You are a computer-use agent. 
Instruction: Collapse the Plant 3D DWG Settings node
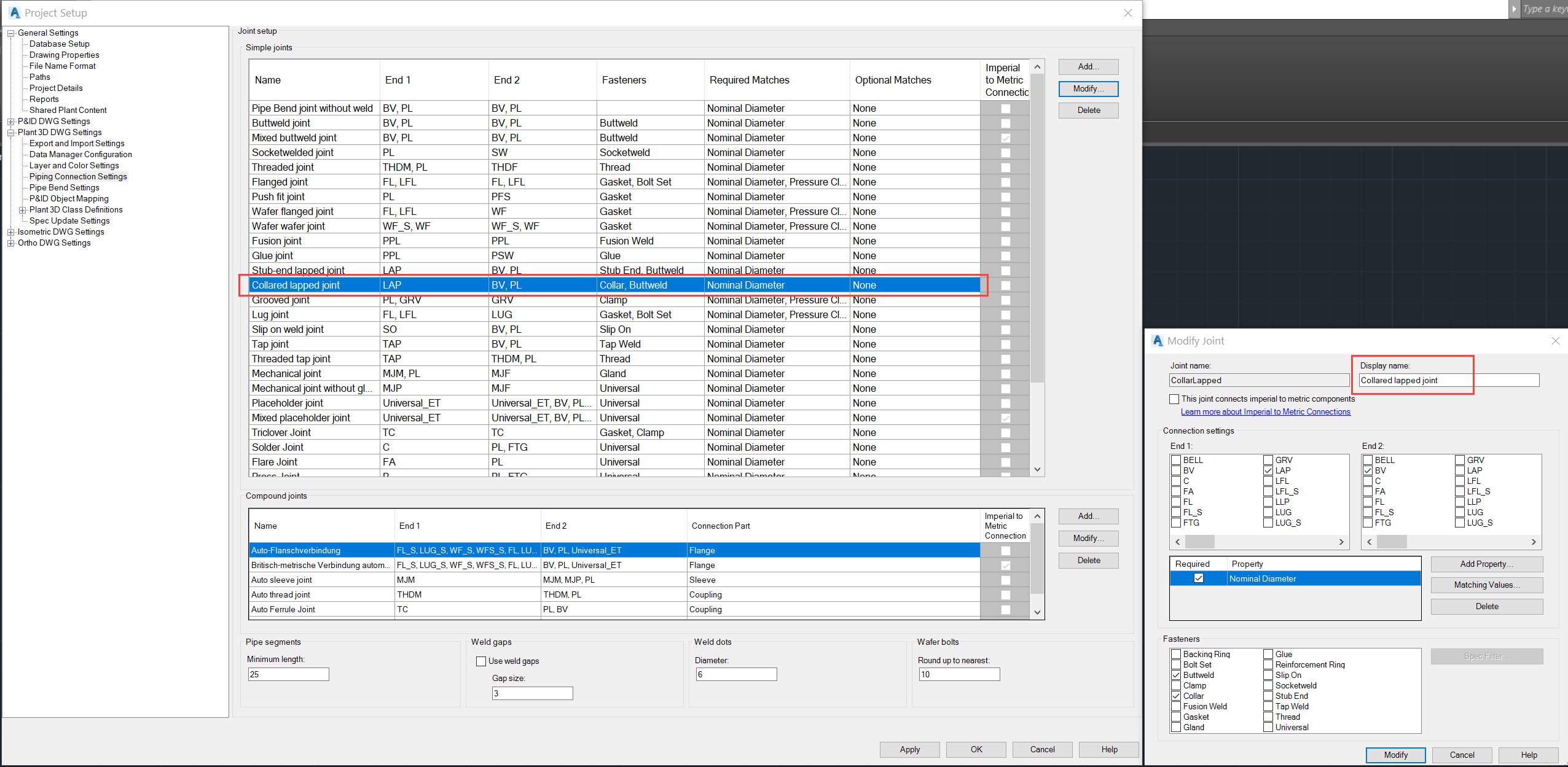point(10,133)
